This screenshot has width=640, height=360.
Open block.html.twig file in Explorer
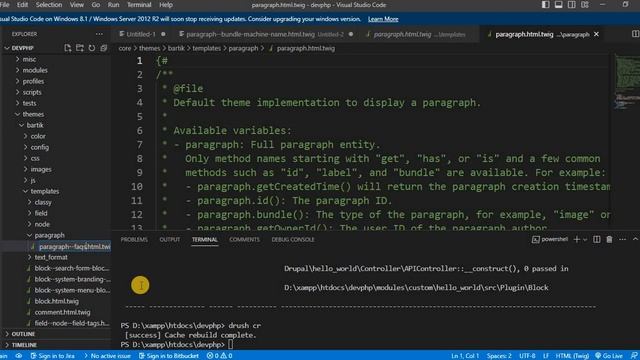[x=57, y=301]
